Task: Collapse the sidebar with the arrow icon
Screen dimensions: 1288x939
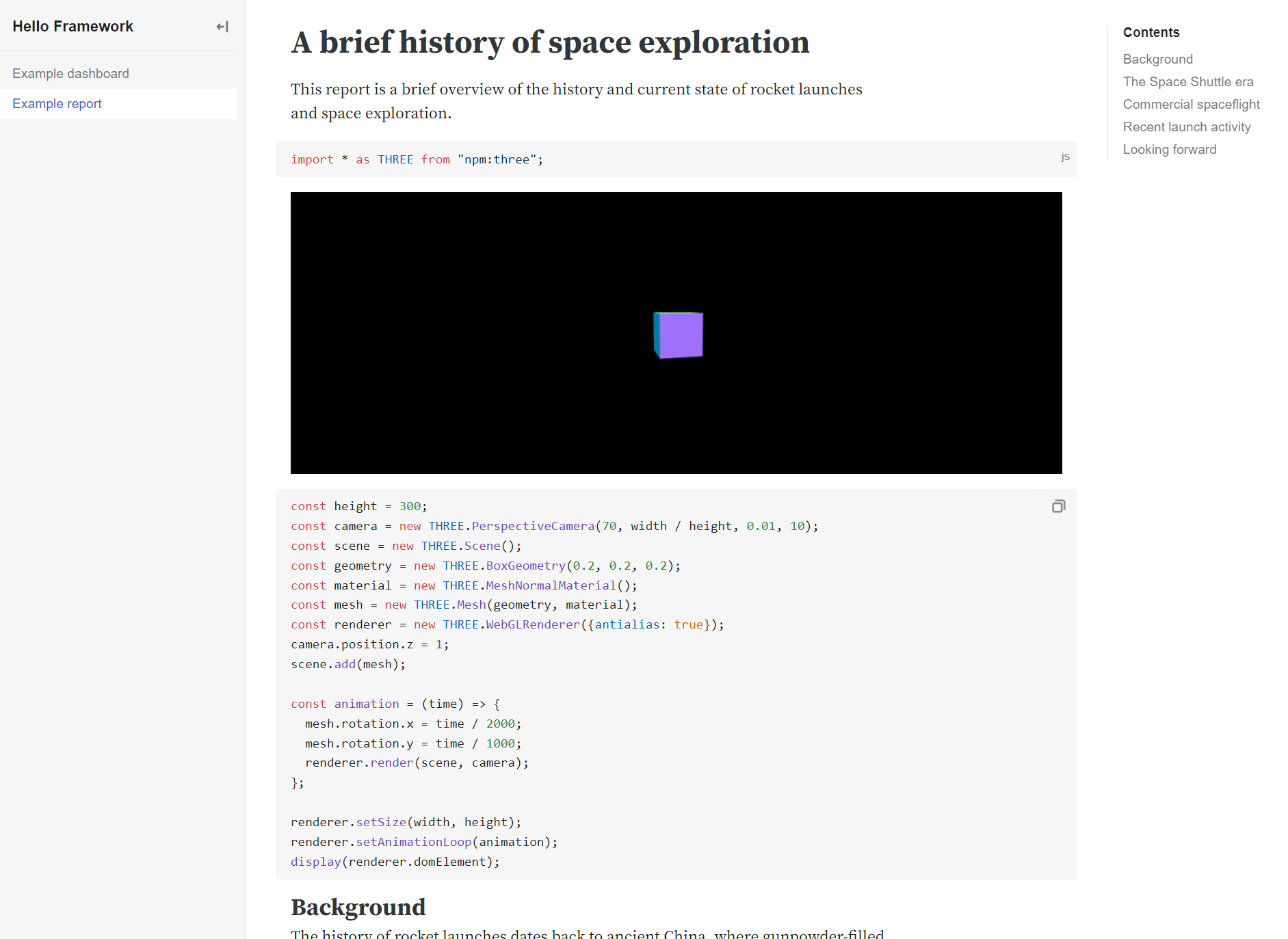Action: (222, 27)
